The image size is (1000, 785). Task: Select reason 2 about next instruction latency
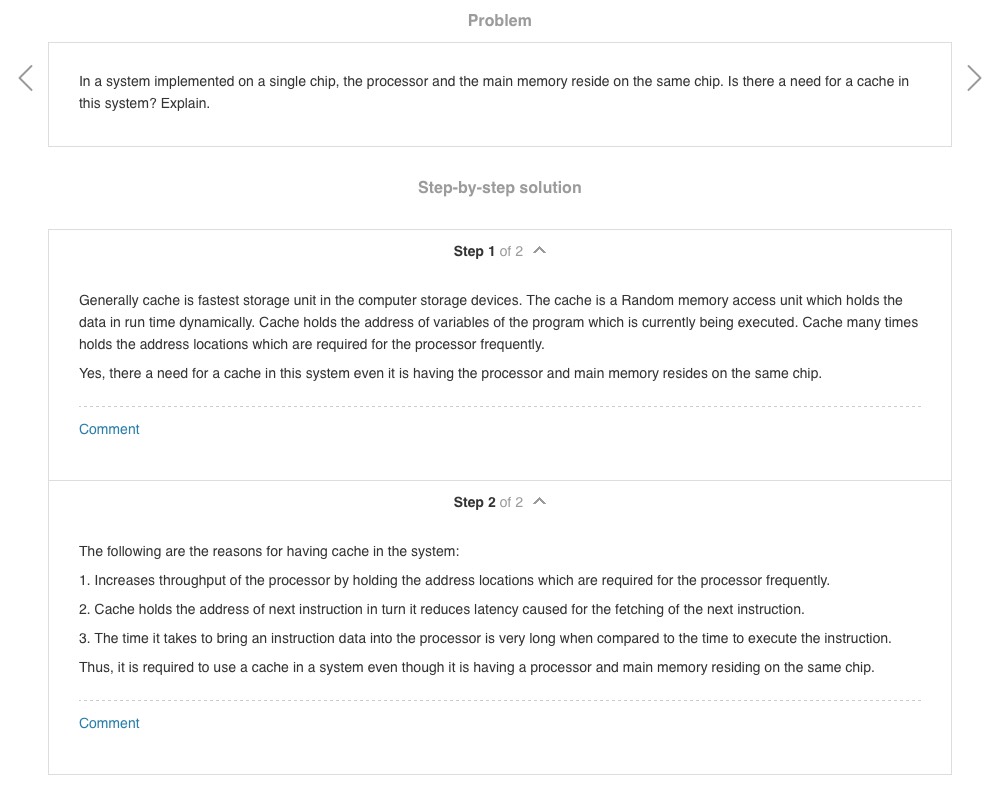click(x=441, y=609)
